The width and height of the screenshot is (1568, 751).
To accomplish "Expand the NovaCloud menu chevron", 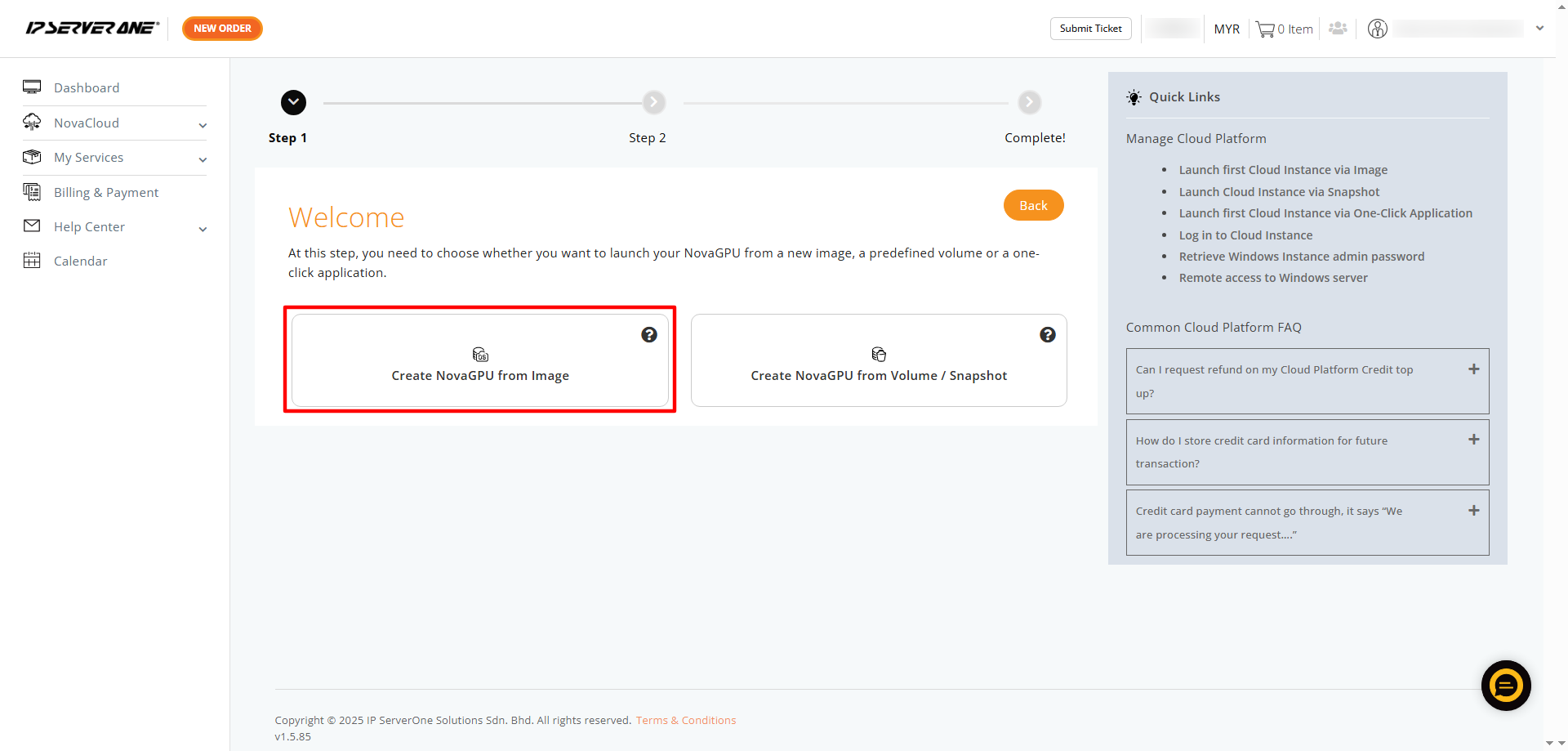I will (203, 125).
